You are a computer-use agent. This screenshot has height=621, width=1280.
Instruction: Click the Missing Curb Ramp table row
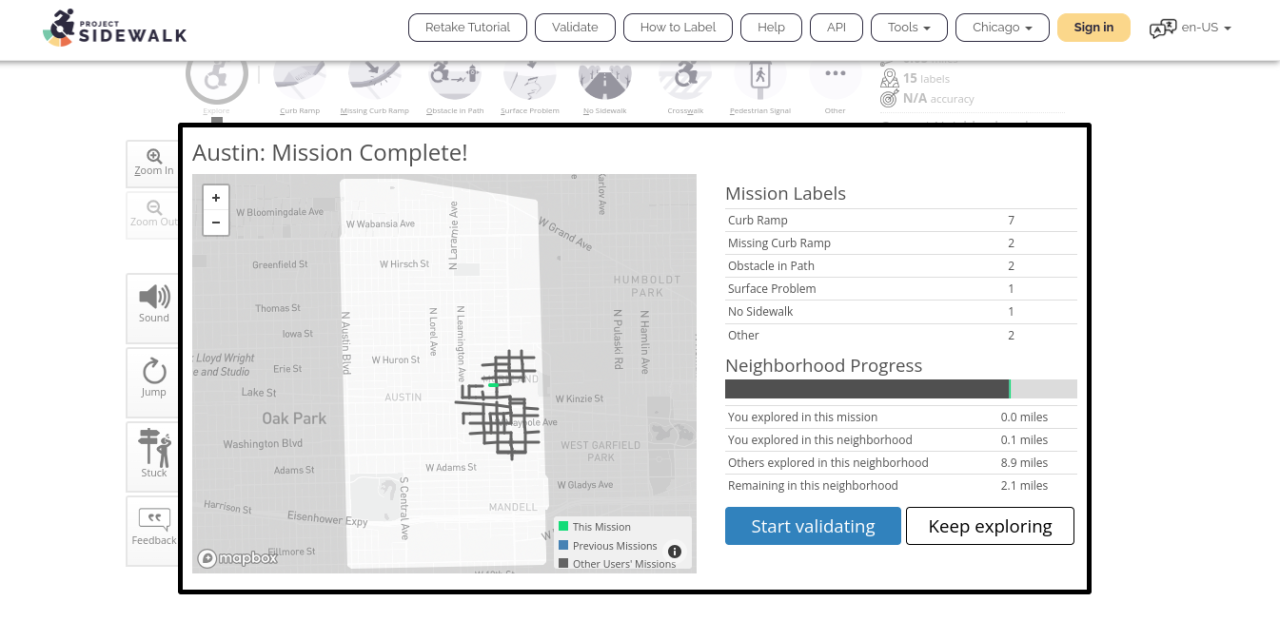pyautogui.click(x=901, y=243)
